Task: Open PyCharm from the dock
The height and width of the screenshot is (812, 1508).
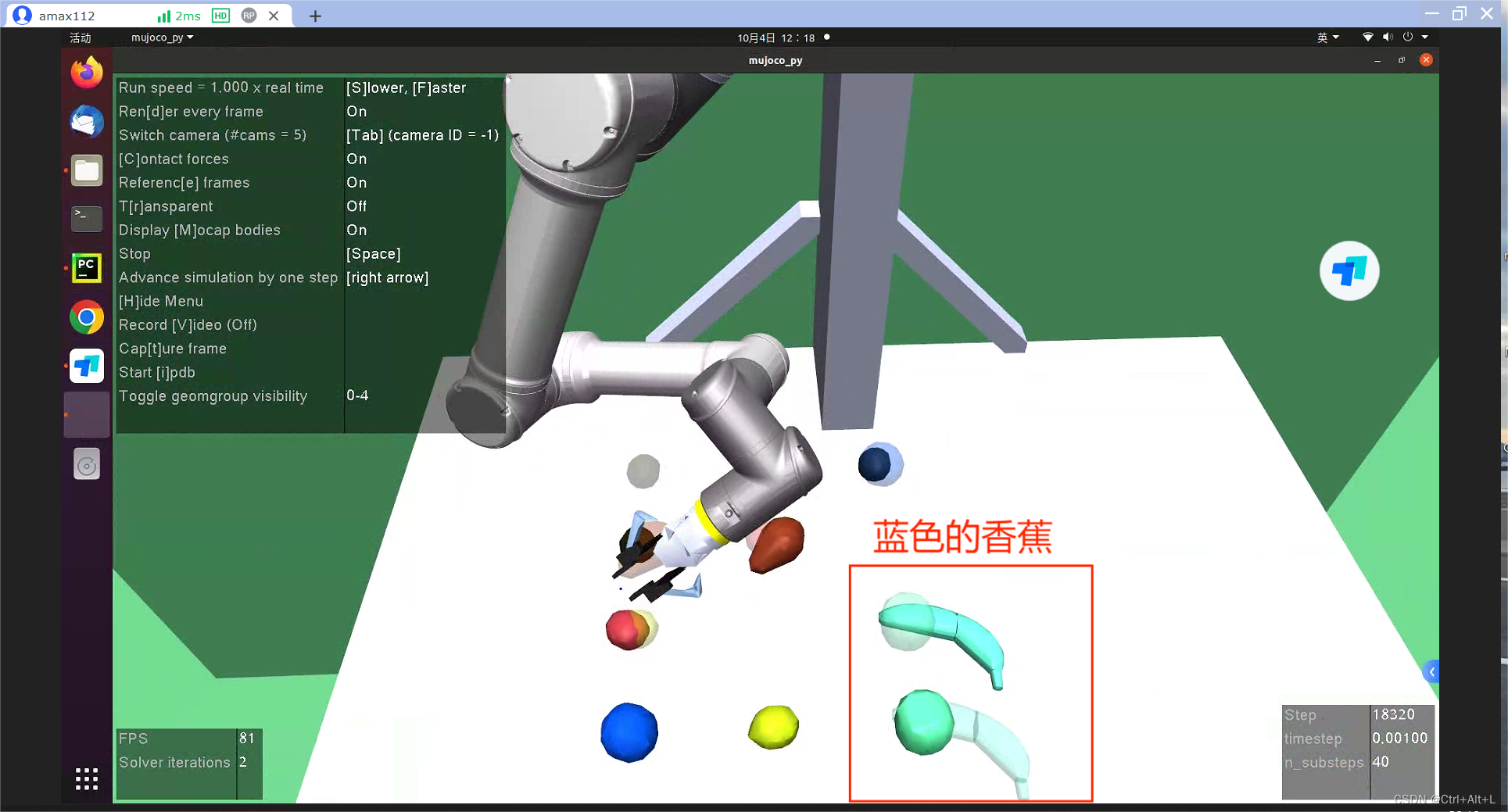Action: click(x=87, y=268)
